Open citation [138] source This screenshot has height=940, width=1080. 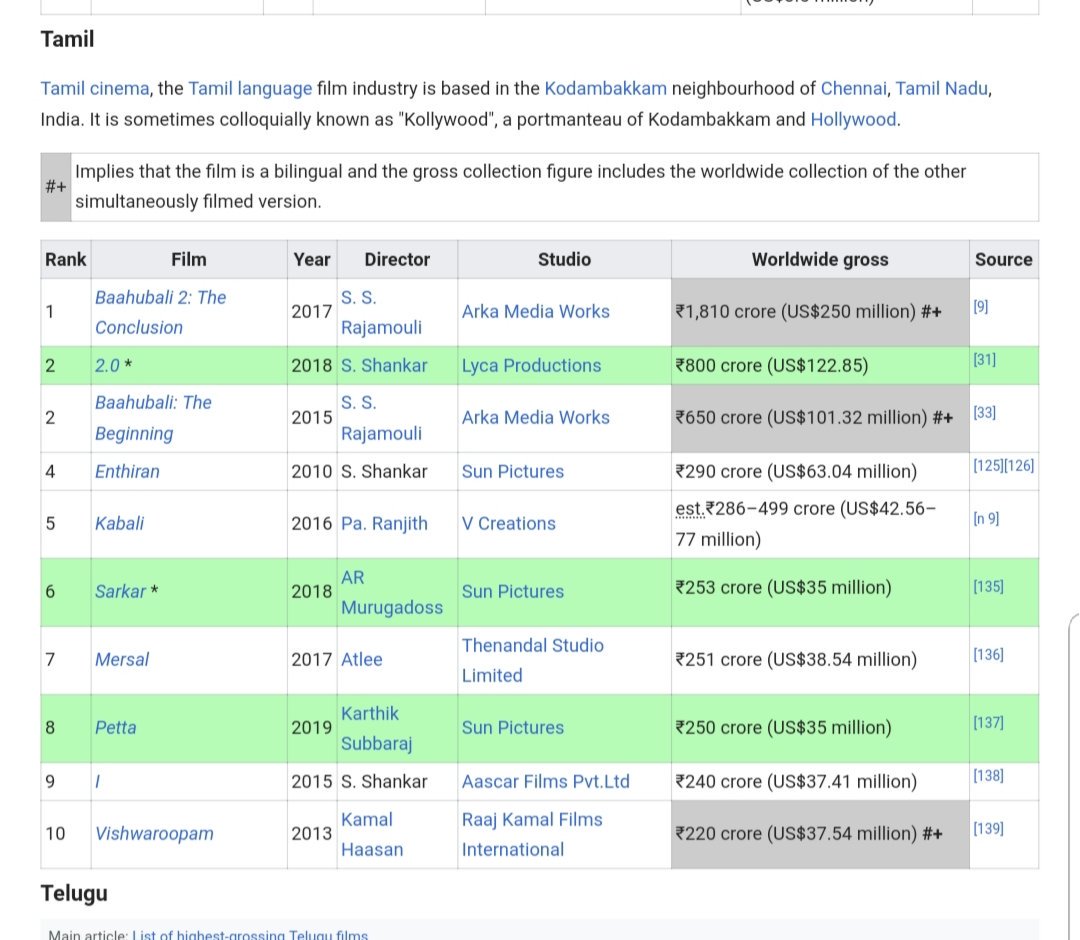pos(988,775)
